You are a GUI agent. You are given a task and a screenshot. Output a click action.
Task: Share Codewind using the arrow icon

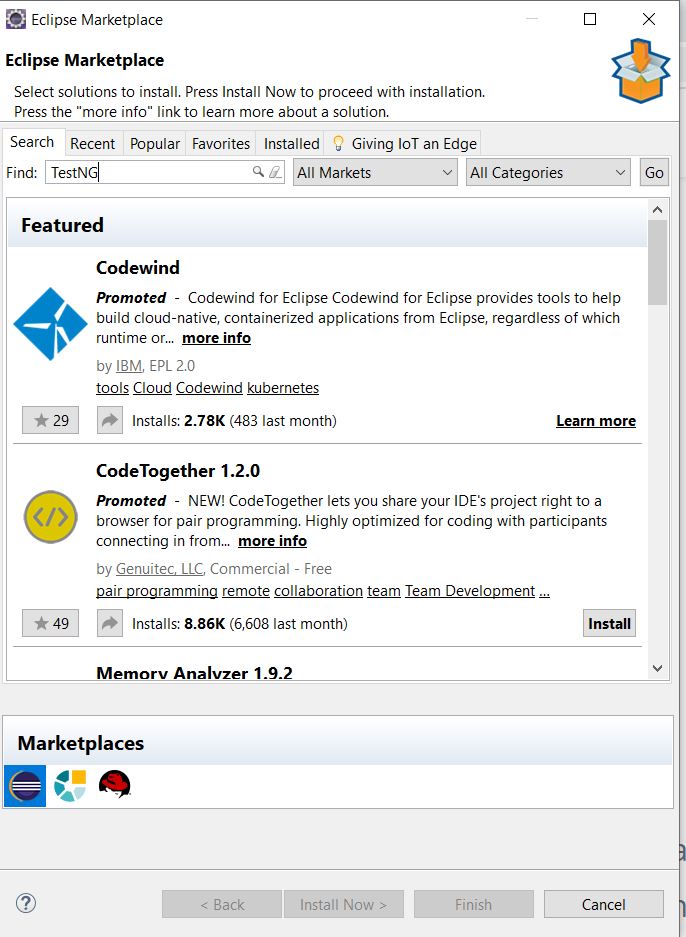[110, 420]
